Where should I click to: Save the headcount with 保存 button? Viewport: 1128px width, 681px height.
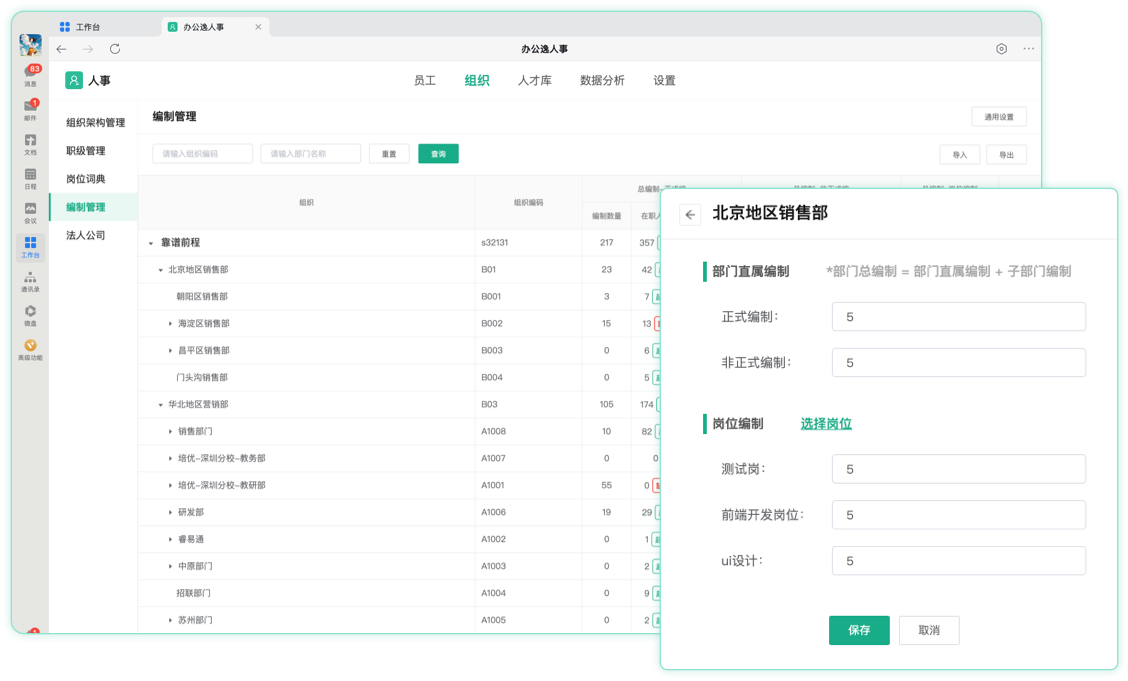[859, 630]
